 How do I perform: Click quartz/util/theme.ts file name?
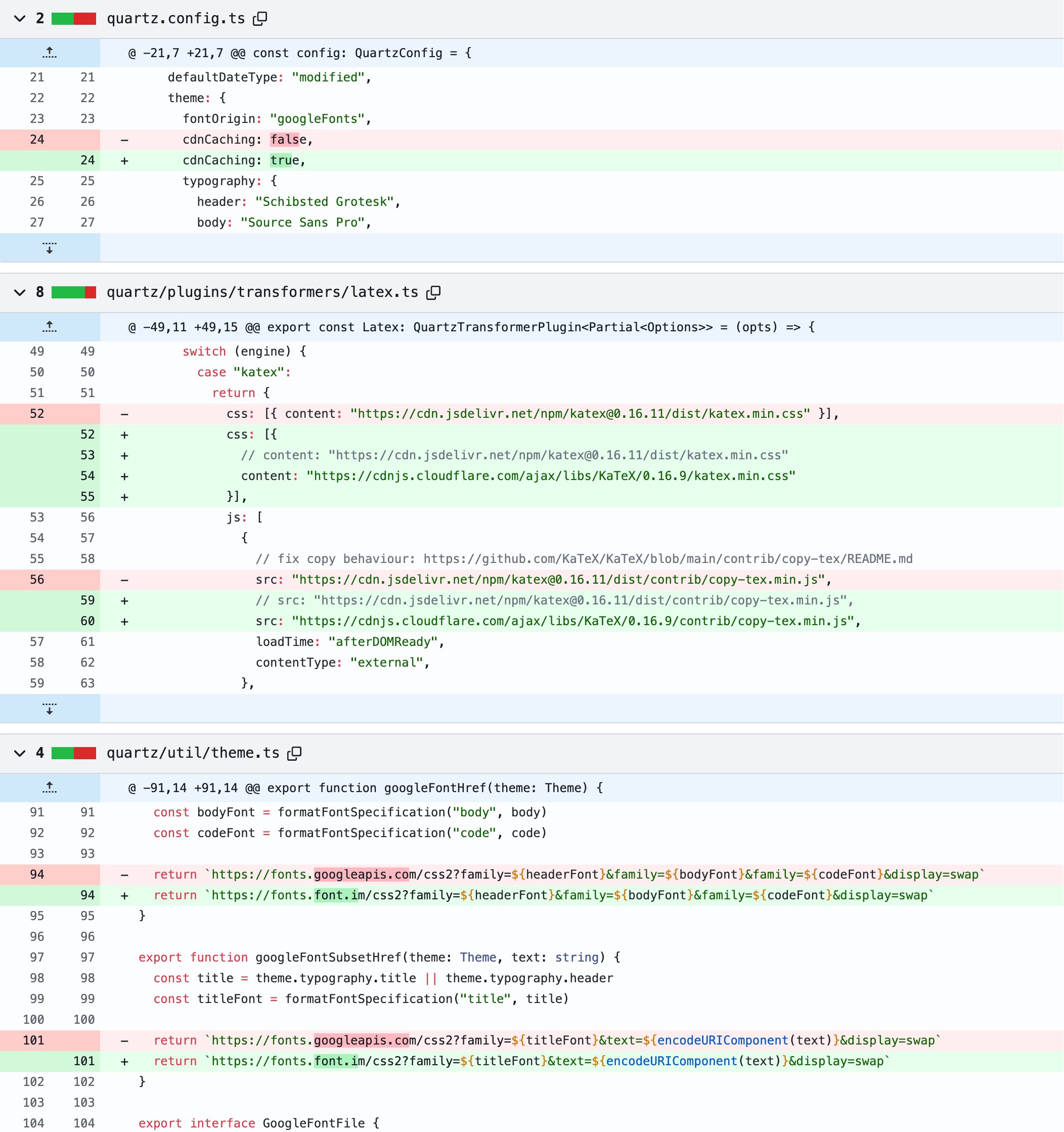click(x=193, y=753)
